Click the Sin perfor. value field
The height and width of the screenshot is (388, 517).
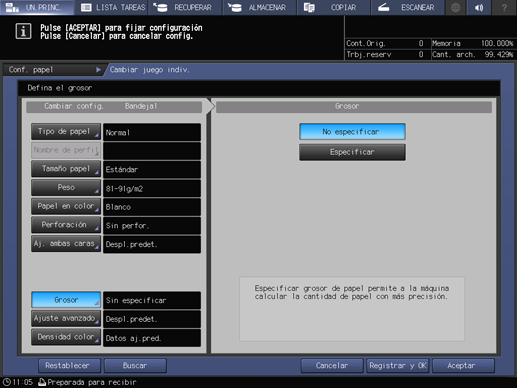(152, 226)
